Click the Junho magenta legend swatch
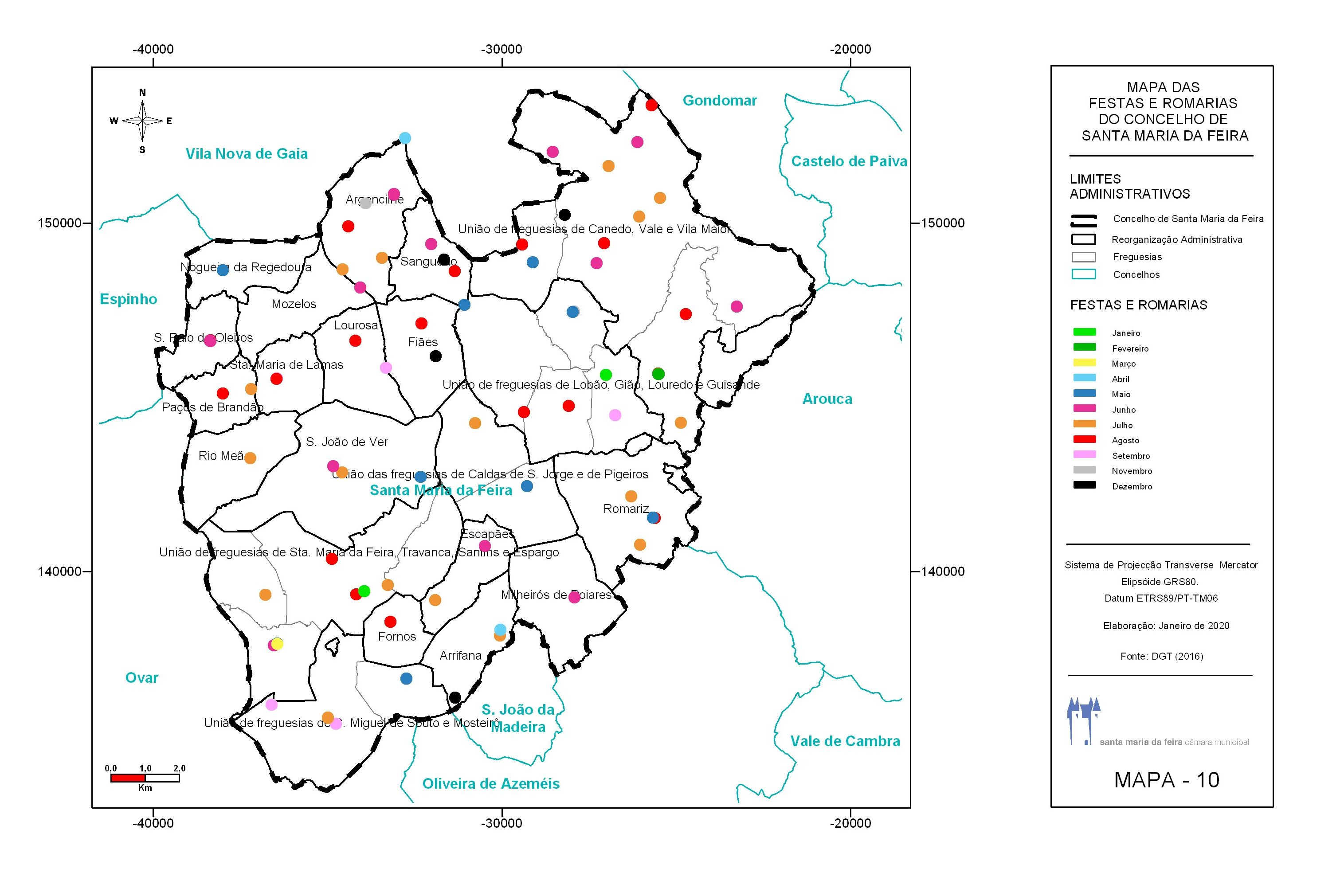1344x896 pixels. pos(1084,409)
